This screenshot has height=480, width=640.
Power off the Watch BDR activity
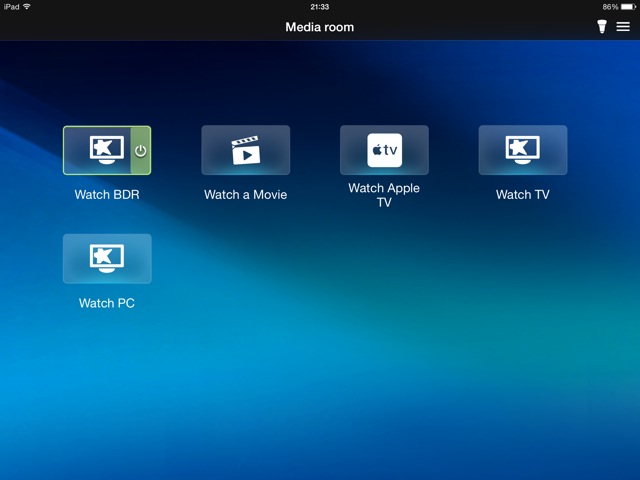pyautogui.click(x=140, y=151)
